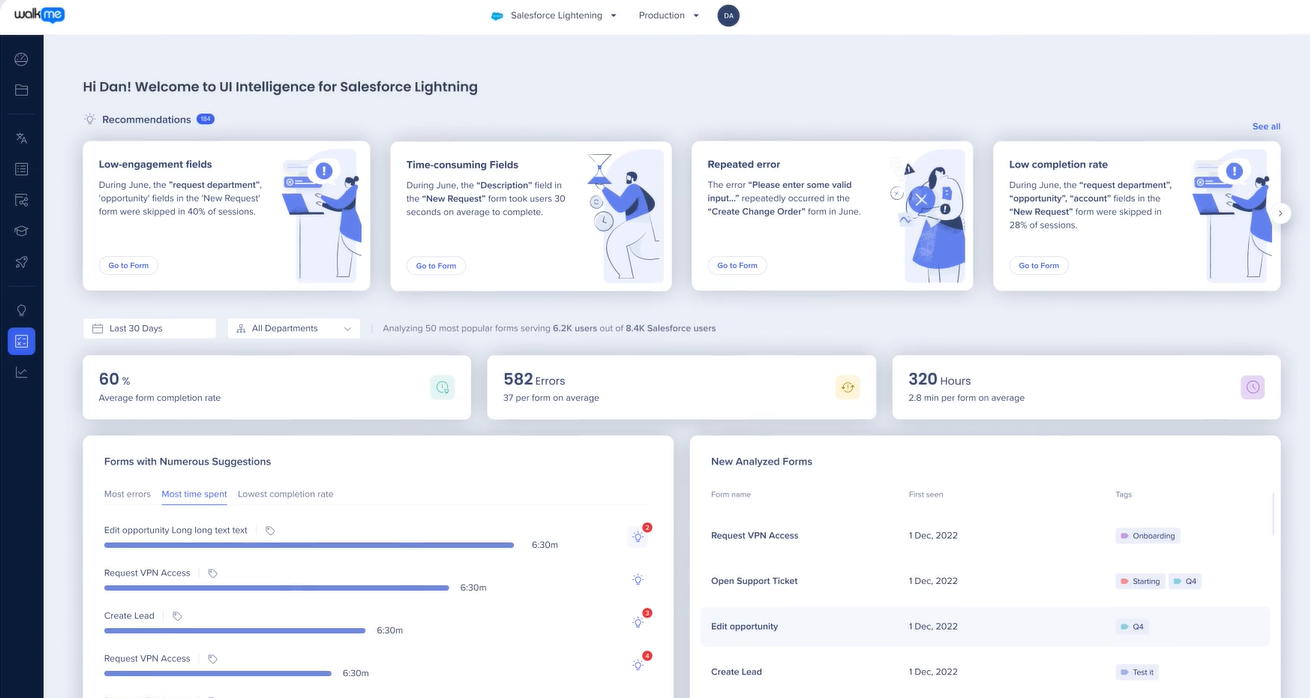This screenshot has height=698, width=1310.
Task: Go to Form on Low-engagement fields card
Action: 129,265
